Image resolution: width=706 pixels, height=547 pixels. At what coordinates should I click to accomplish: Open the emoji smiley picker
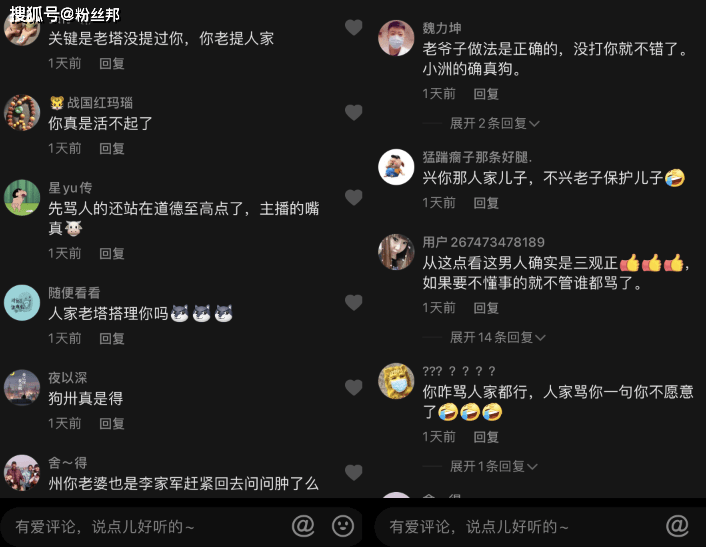click(343, 526)
